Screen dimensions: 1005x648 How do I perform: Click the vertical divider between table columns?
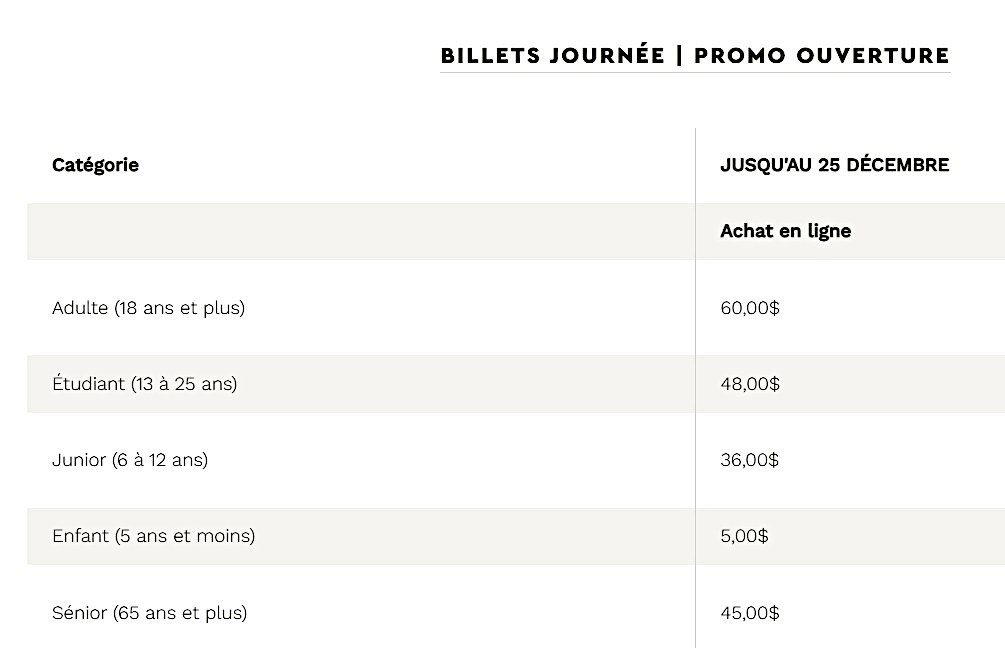695,420
